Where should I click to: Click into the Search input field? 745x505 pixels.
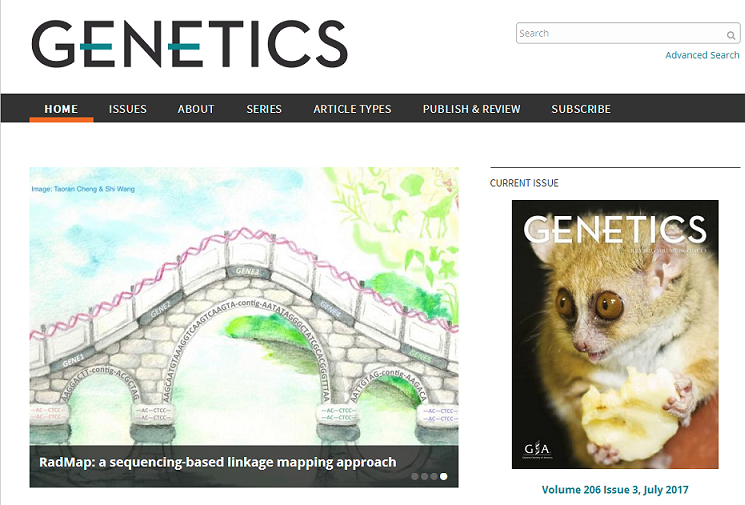point(622,33)
